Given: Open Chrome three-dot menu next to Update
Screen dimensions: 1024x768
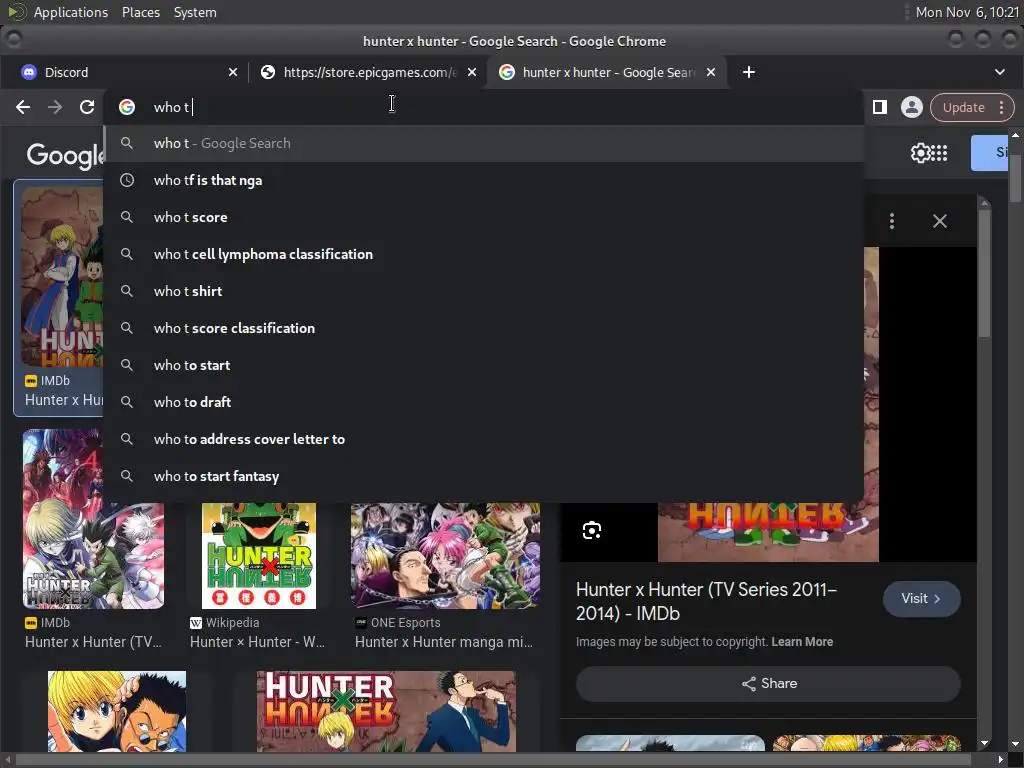Looking at the screenshot, I should pyautogui.click(x=1002, y=107).
